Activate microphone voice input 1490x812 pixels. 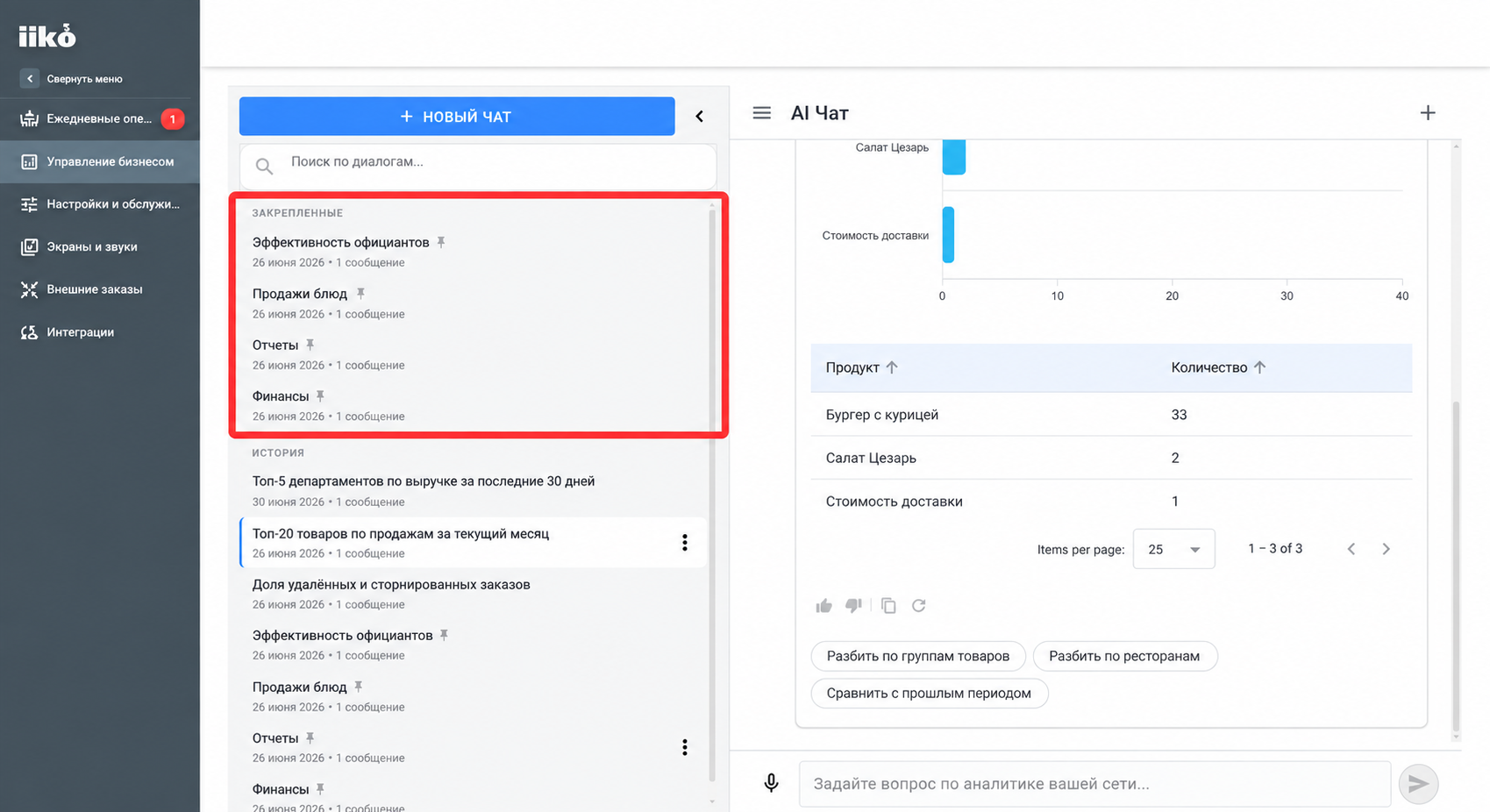click(x=771, y=783)
